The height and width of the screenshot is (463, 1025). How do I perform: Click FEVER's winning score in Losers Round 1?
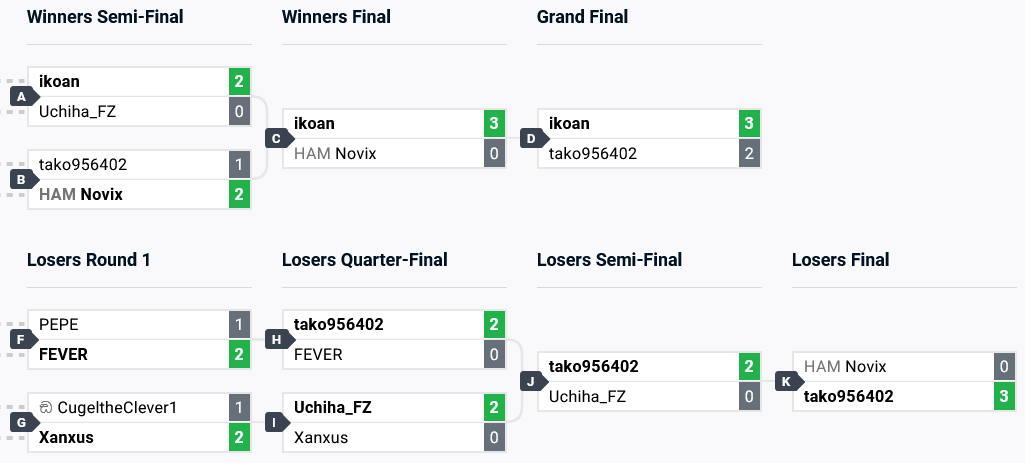tap(239, 354)
